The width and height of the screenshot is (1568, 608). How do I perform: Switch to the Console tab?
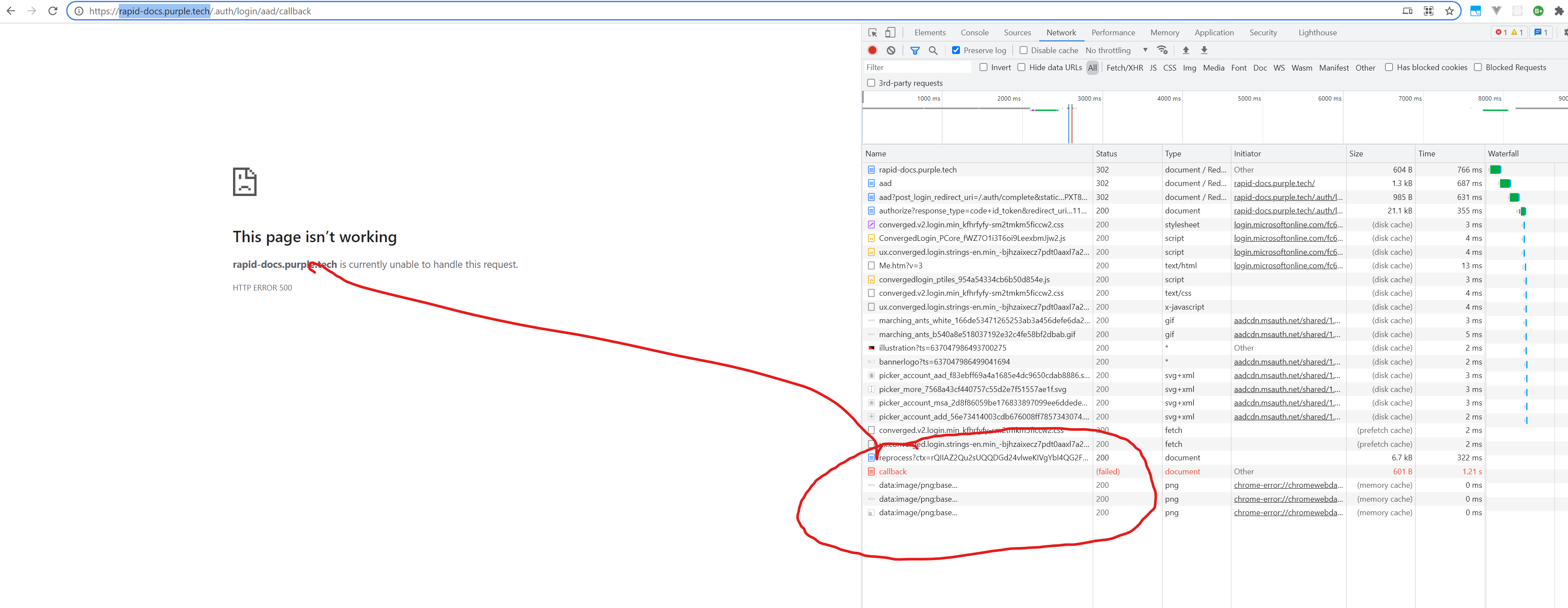pos(974,33)
